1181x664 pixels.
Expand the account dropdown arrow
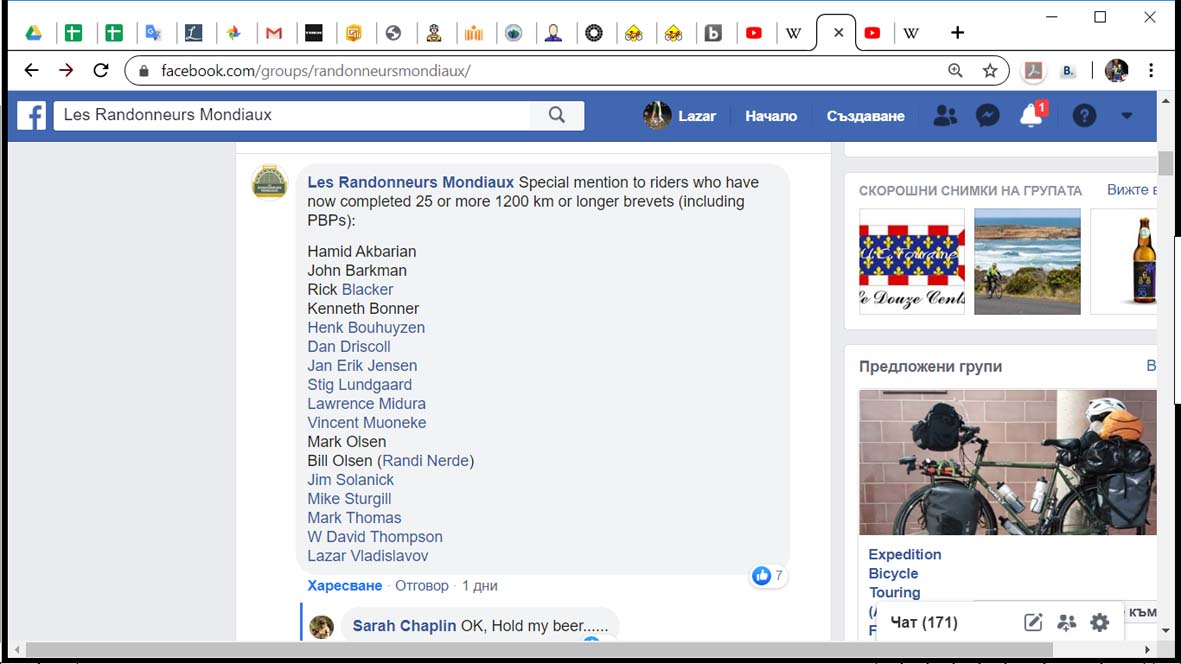1127,116
